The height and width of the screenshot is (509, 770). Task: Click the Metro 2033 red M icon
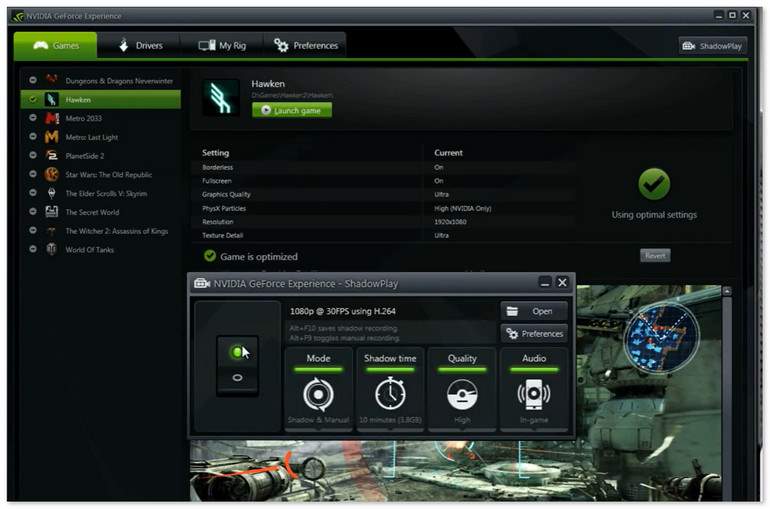tap(52, 118)
